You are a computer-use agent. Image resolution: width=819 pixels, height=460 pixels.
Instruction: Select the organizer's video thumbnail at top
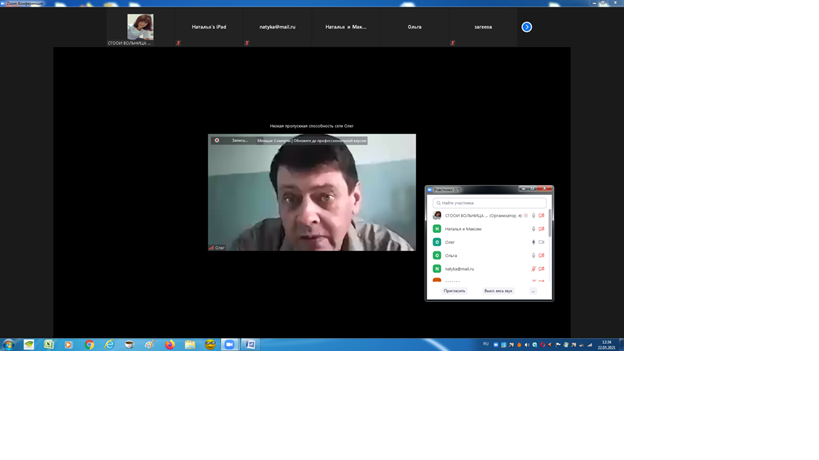140,27
